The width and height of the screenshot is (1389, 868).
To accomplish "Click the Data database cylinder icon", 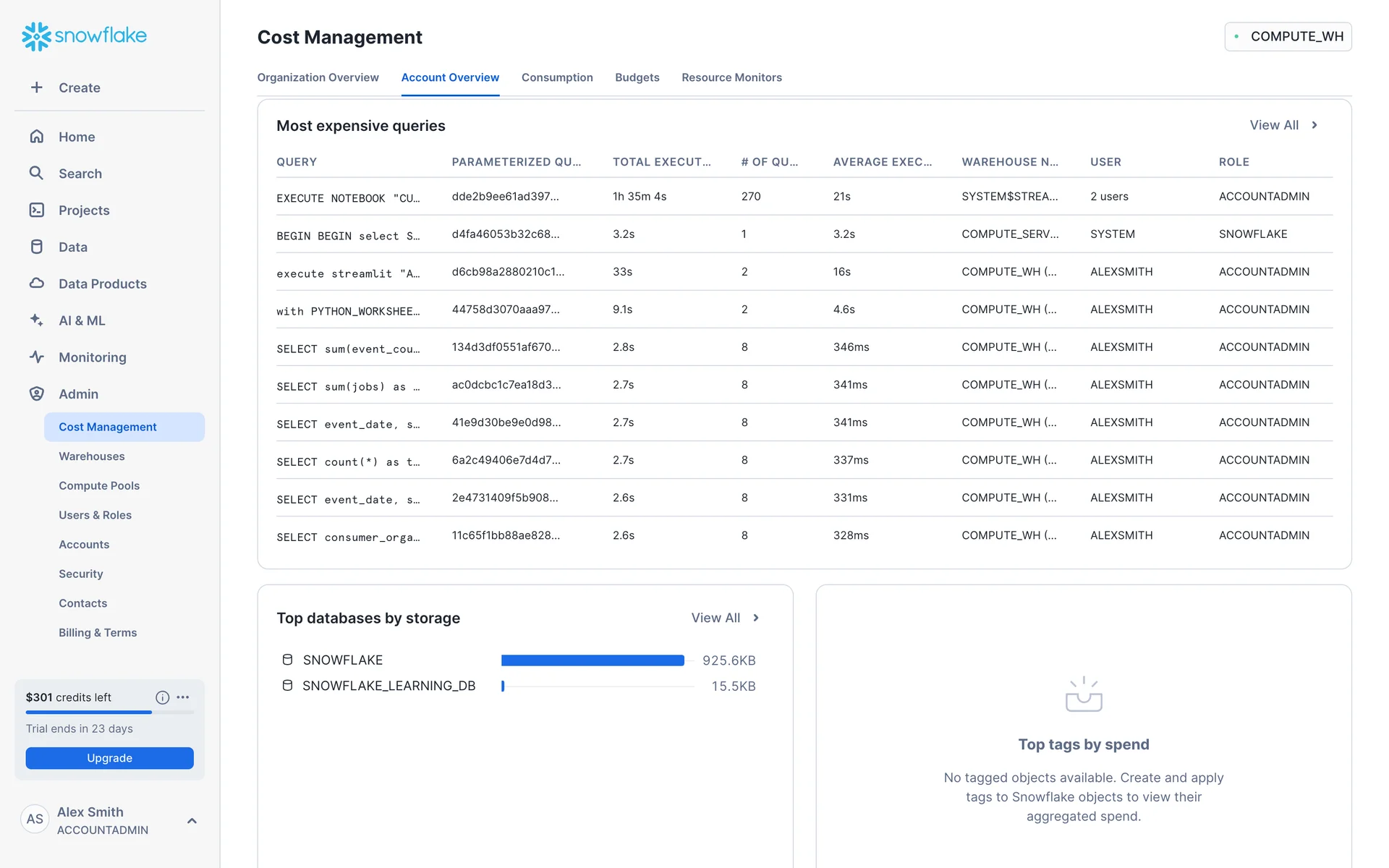I will [37, 247].
